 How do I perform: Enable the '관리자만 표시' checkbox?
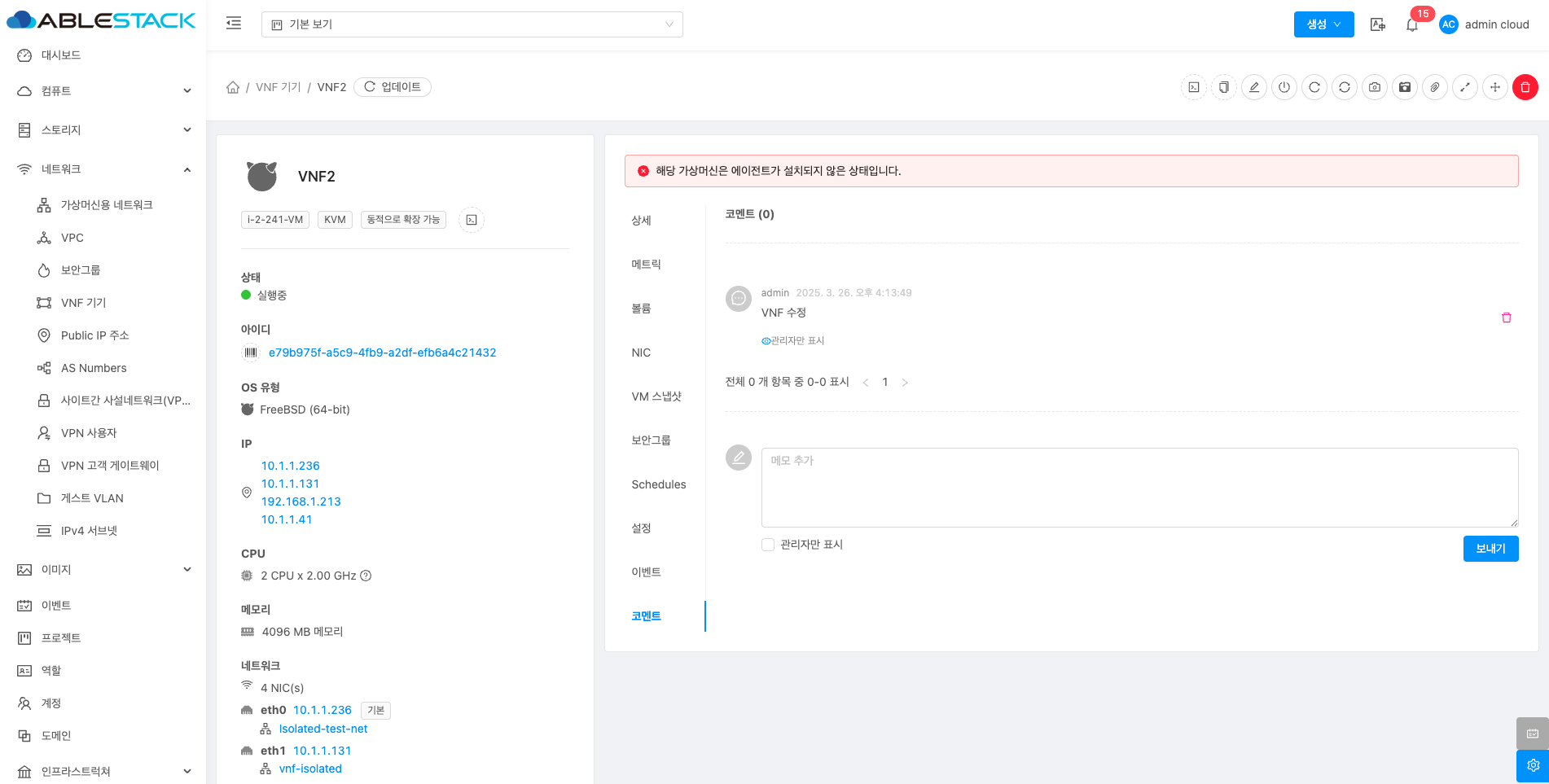tap(768, 545)
